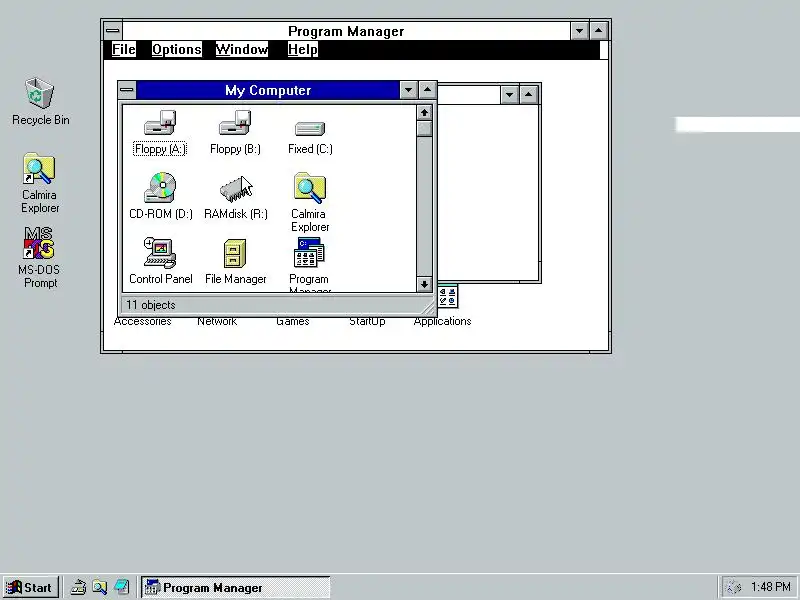Select the File Manager cabinet icon
This screenshot has height=600, width=800.
click(x=235, y=253)
